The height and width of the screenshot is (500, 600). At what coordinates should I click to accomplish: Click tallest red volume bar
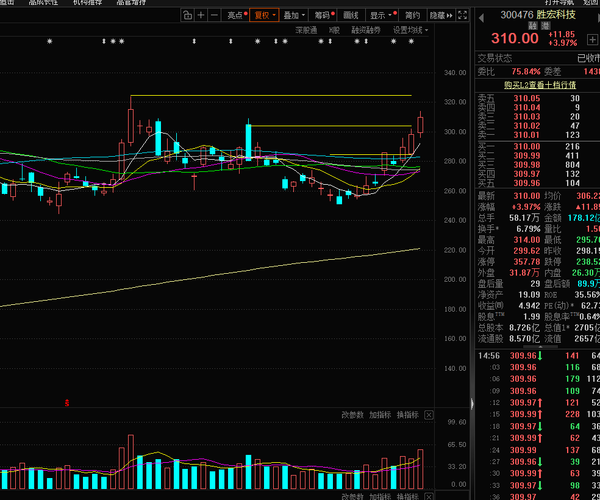[131, 462]
